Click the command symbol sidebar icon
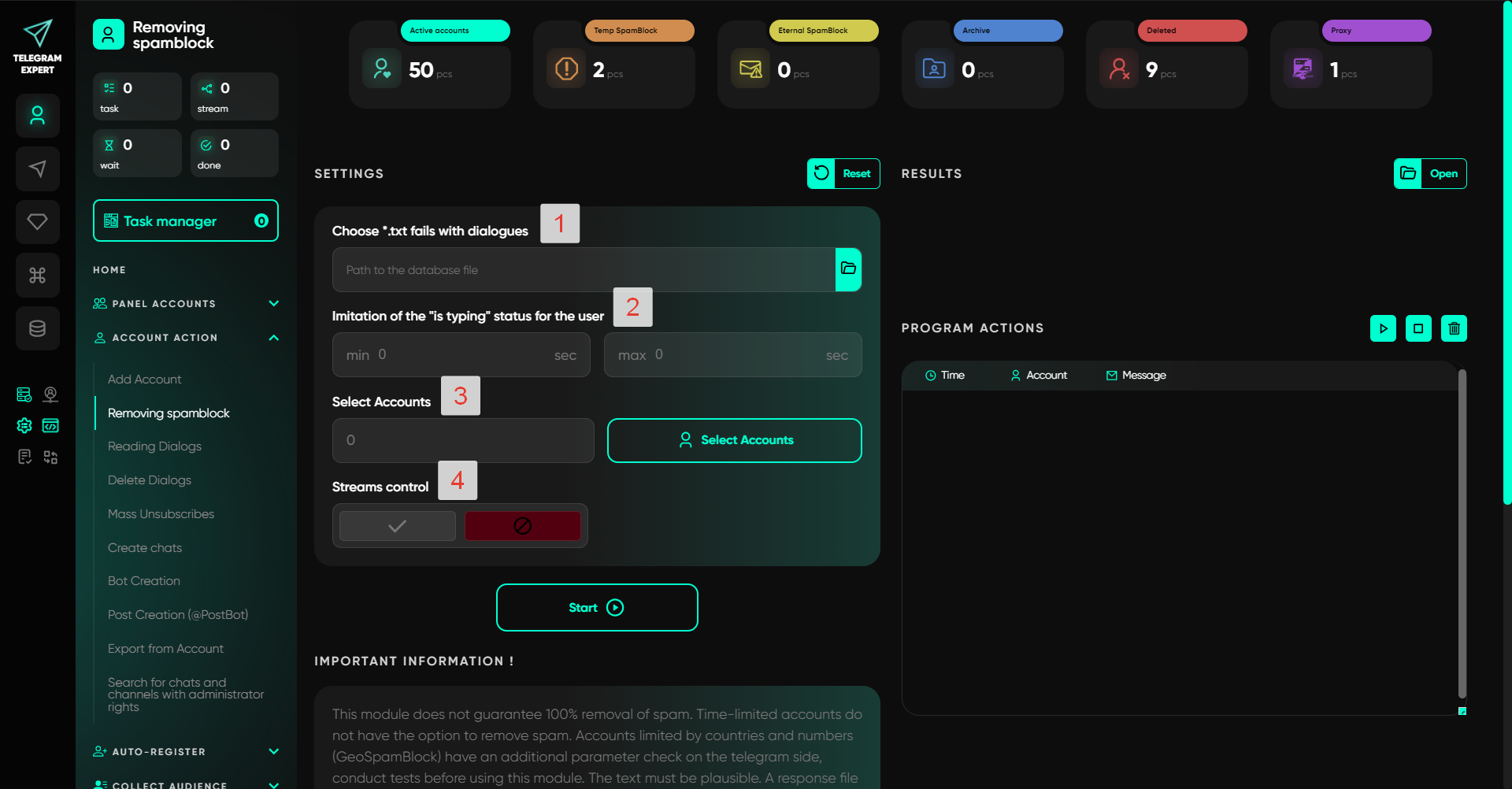The height and width of the screenshot is (789, 1512). (37, 275)
